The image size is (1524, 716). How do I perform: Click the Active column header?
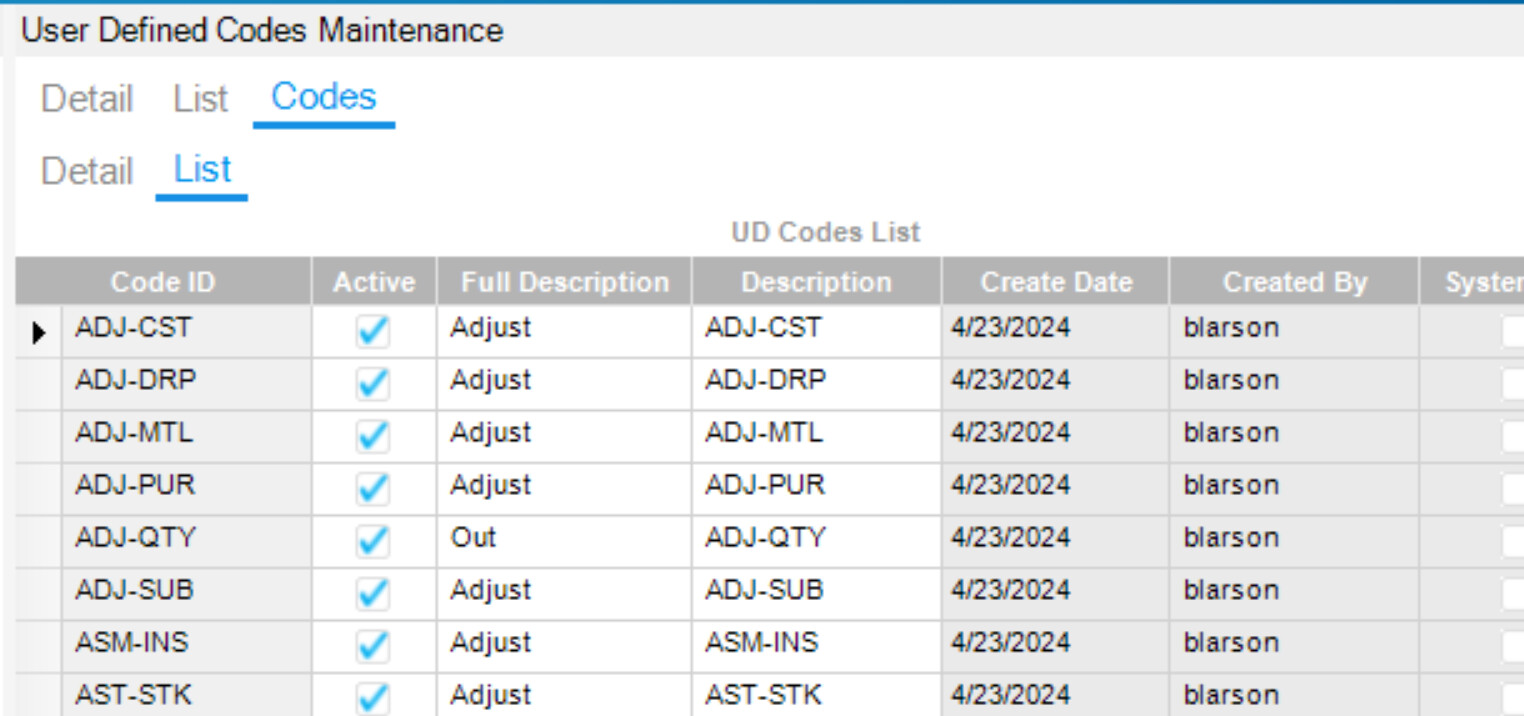pyautogui.click(x=374, y=283)
